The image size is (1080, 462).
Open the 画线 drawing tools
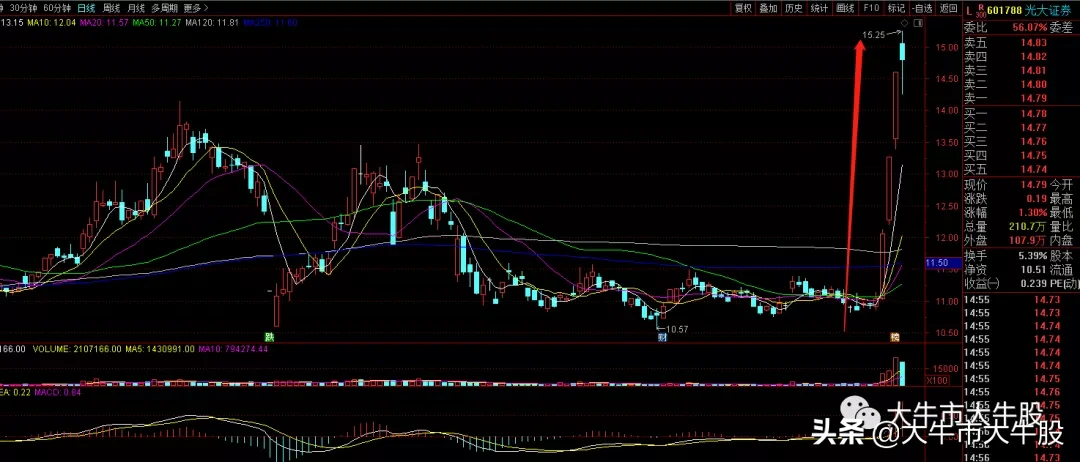coord(845,7)
